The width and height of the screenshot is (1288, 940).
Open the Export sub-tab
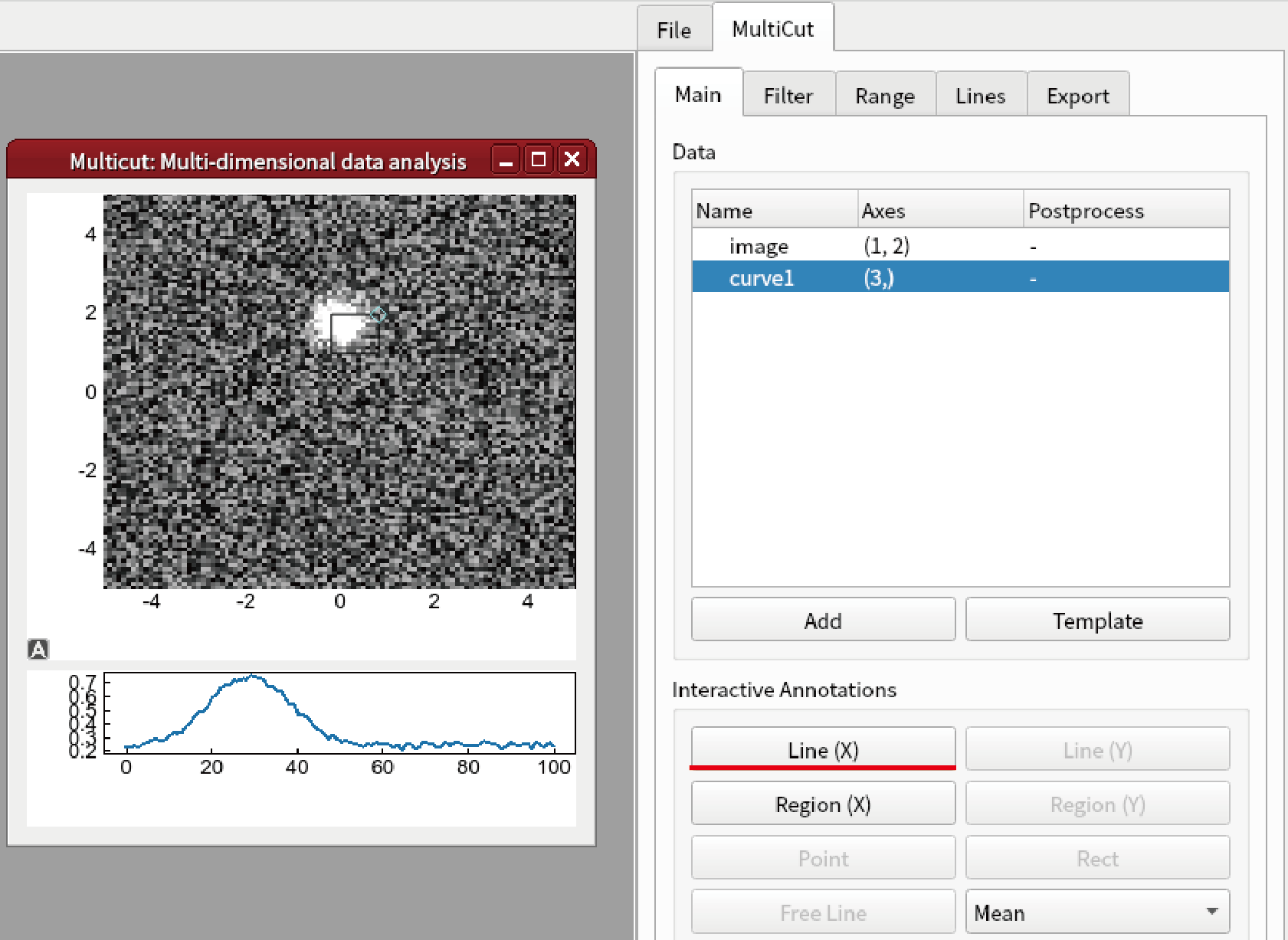pos(1078,96)
